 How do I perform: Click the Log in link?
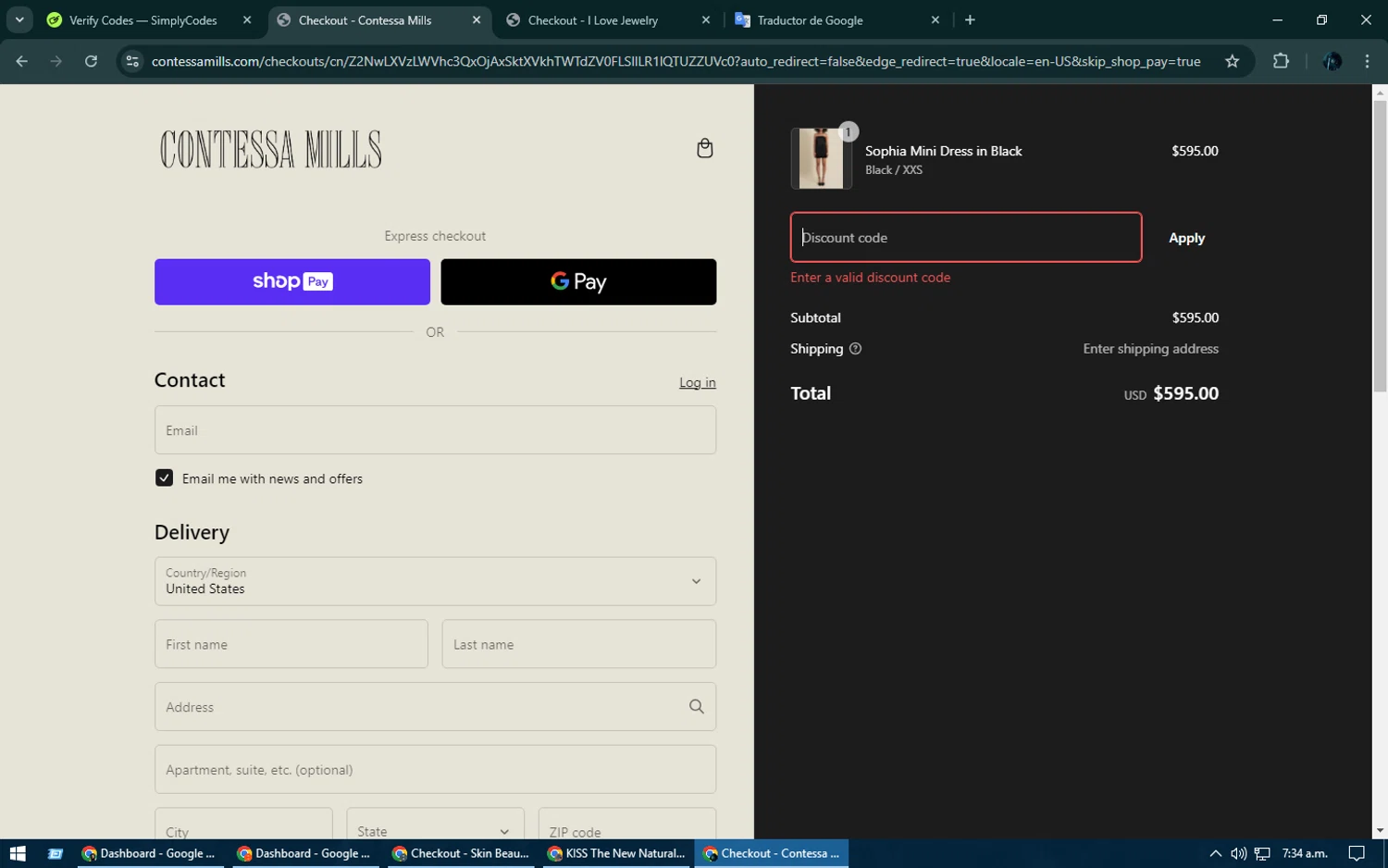[698, 382]
